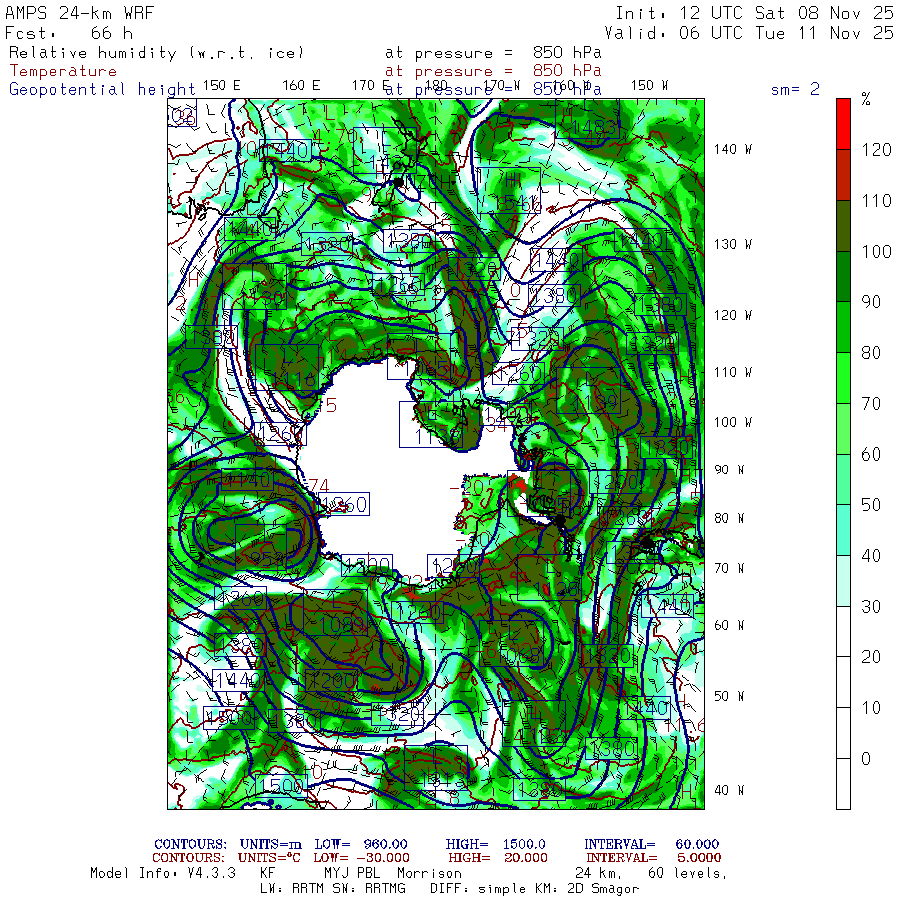
Task: Click the 'LW: RRTM SW: RRTMG' text
Action: click(332, 889)
